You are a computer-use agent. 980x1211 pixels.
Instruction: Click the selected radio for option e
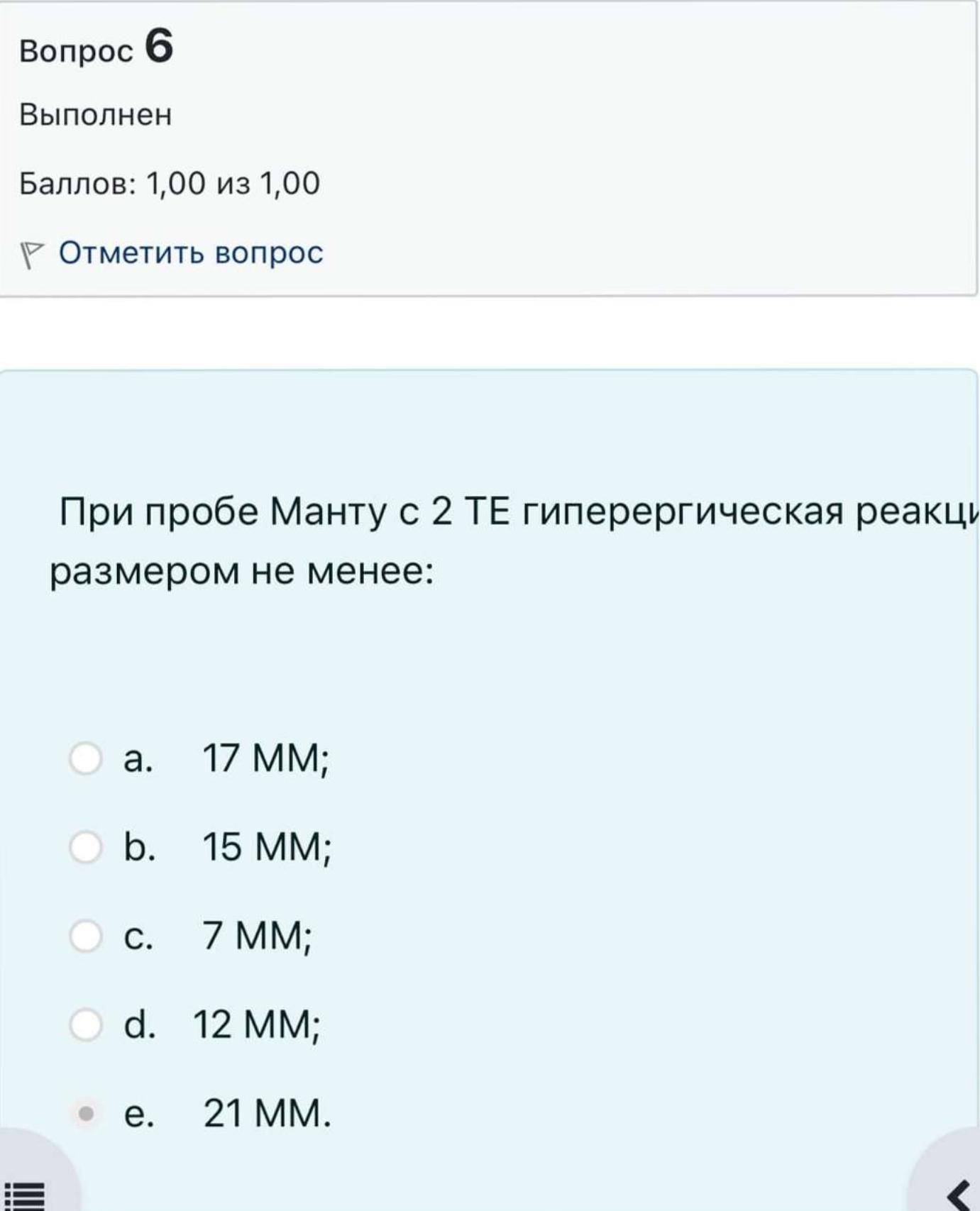click(x=86, y=1113)
